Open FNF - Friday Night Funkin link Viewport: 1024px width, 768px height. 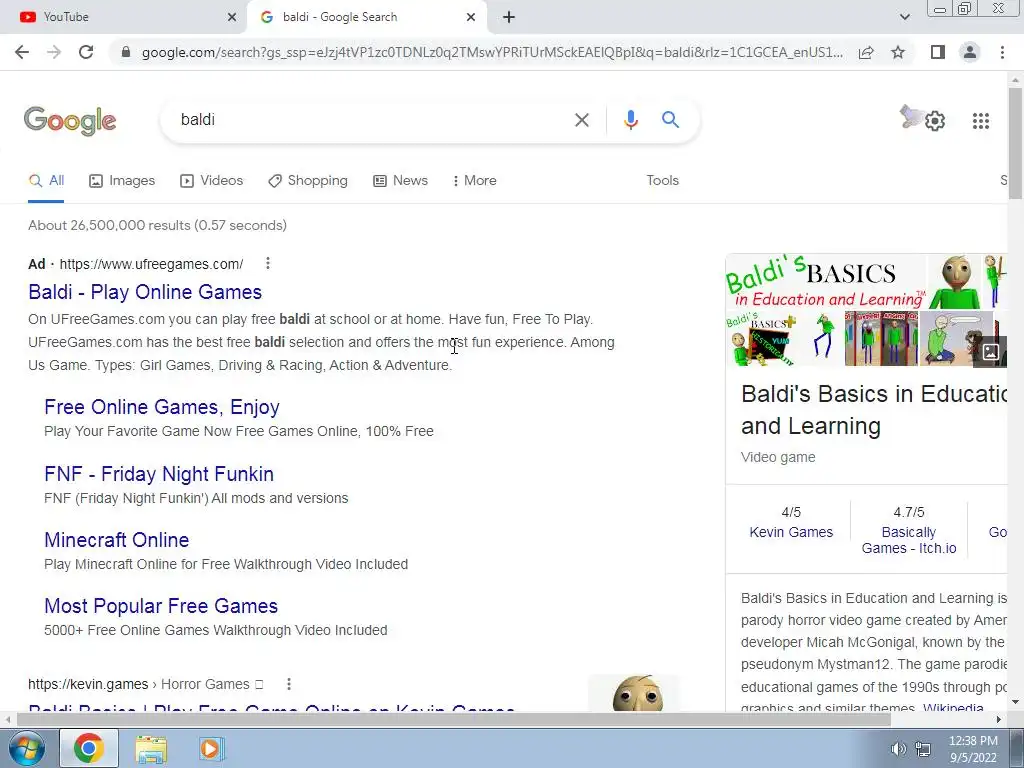pyautogui.click(x=159, y=474)
